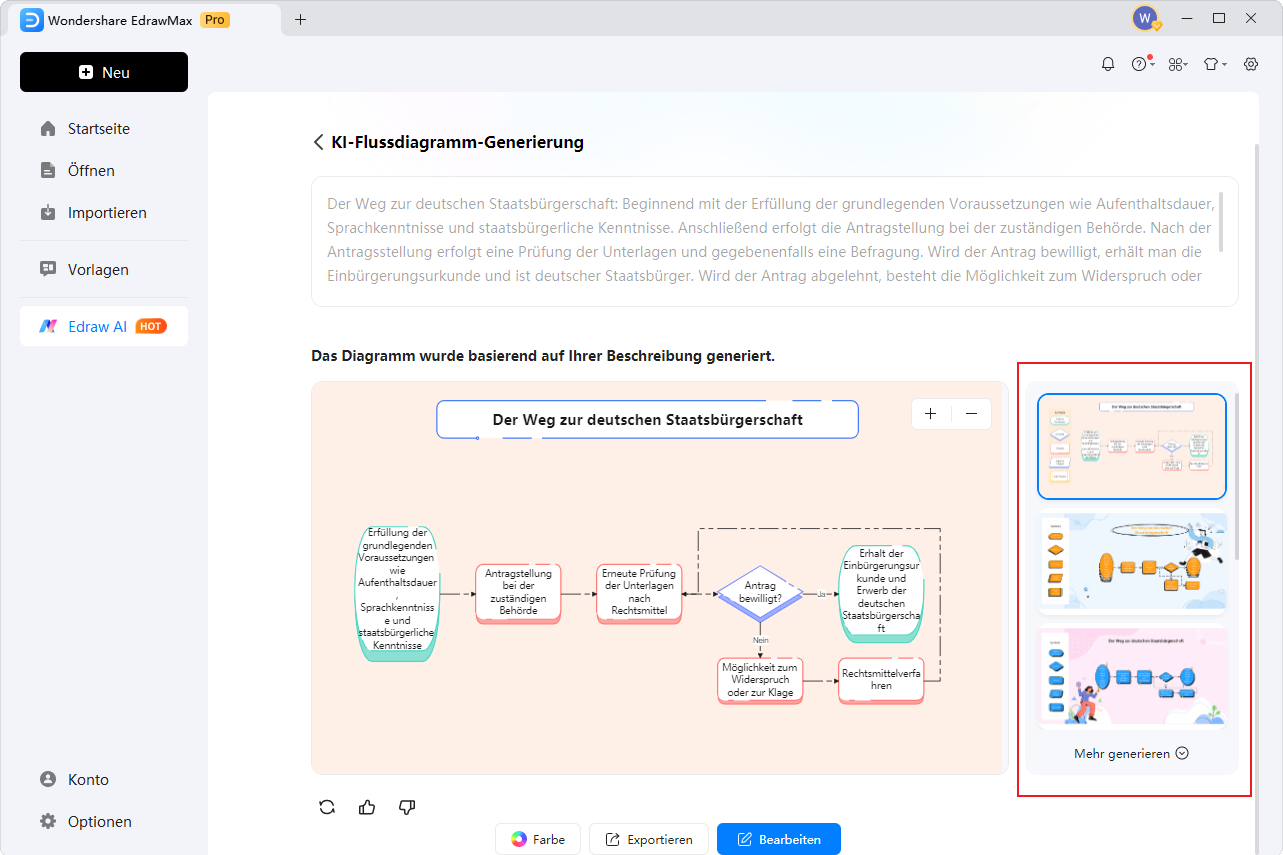Viewport: 1283px width, 855px height.
Task: Click the Neu button to create new document
Action: click(103, 71)
